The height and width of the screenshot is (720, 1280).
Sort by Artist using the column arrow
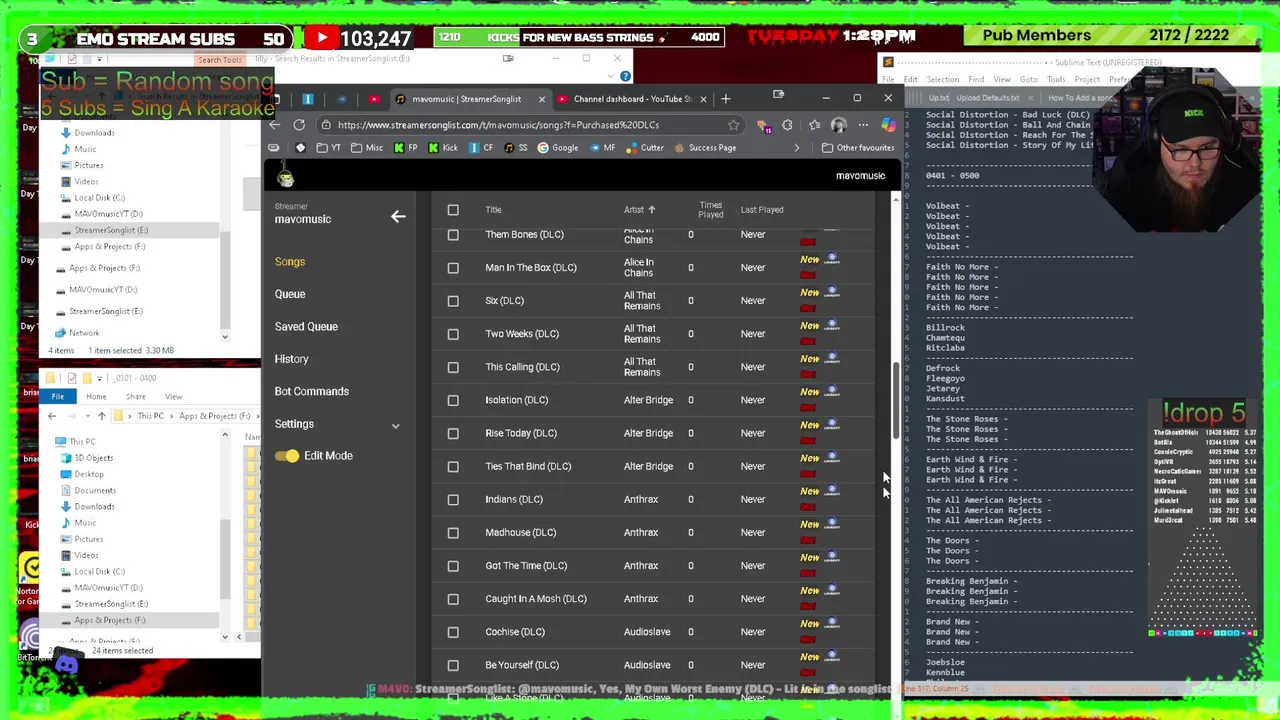pyautogui.click(x=651, y=210)
